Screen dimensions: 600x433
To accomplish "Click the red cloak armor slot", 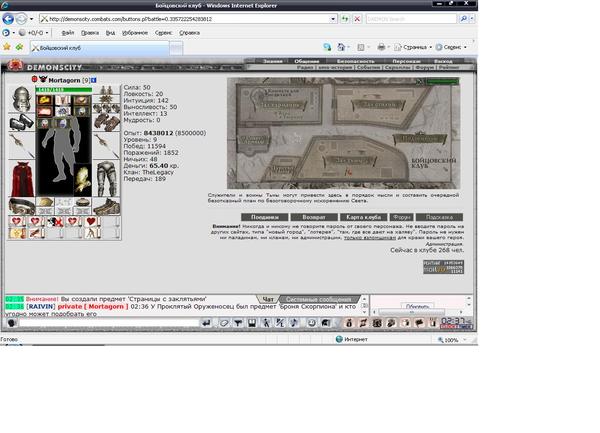I will pyautogui.click(x=22, y=179).
